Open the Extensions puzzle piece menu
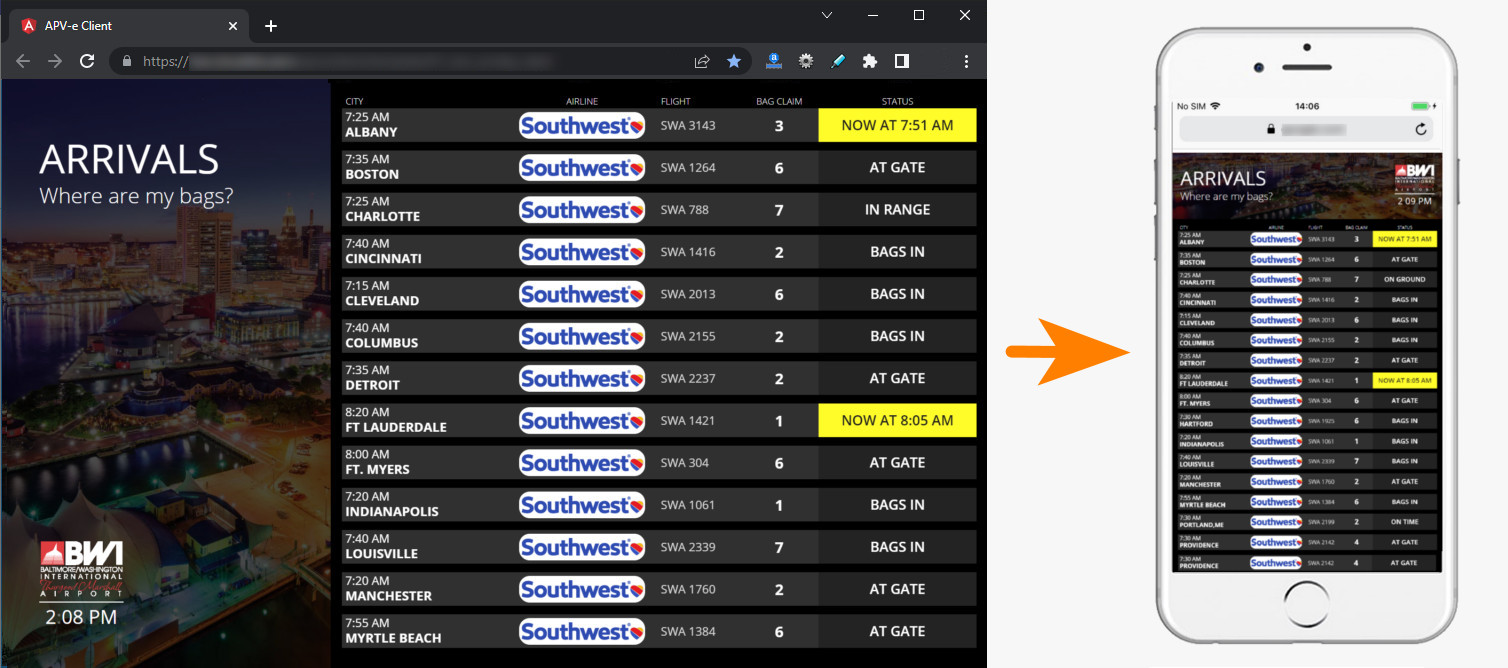This screenshot has width=1508, height=668. pyautogui.click(x=869, y=61)
